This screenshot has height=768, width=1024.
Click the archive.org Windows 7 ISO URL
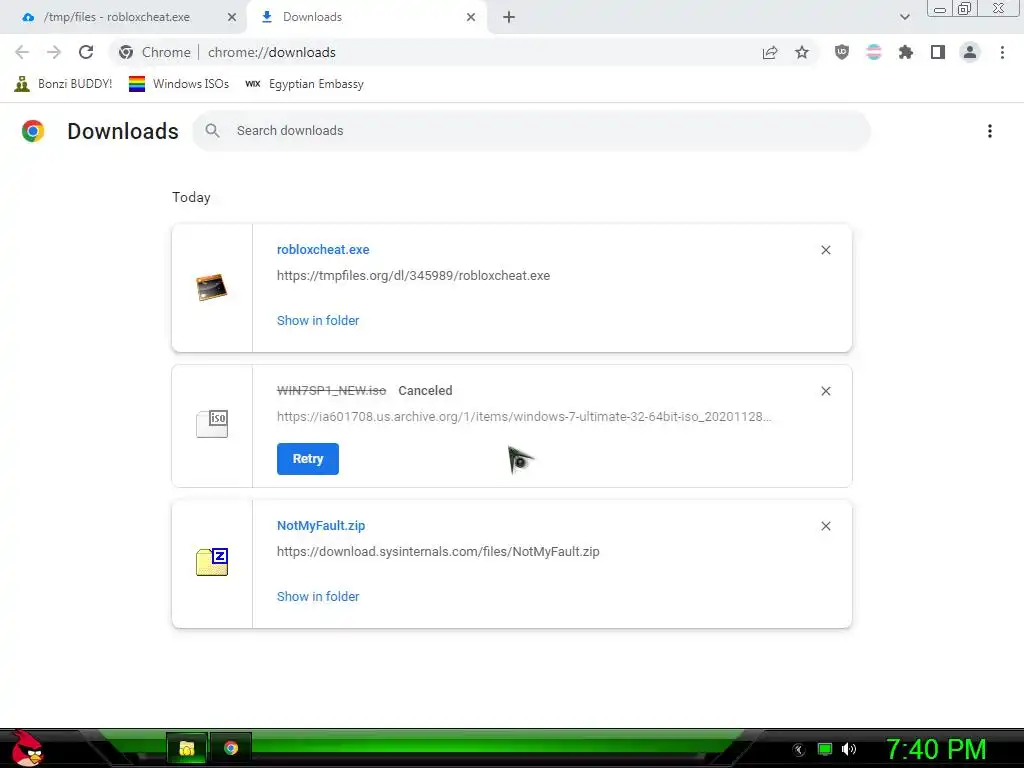tap(524, 417)
